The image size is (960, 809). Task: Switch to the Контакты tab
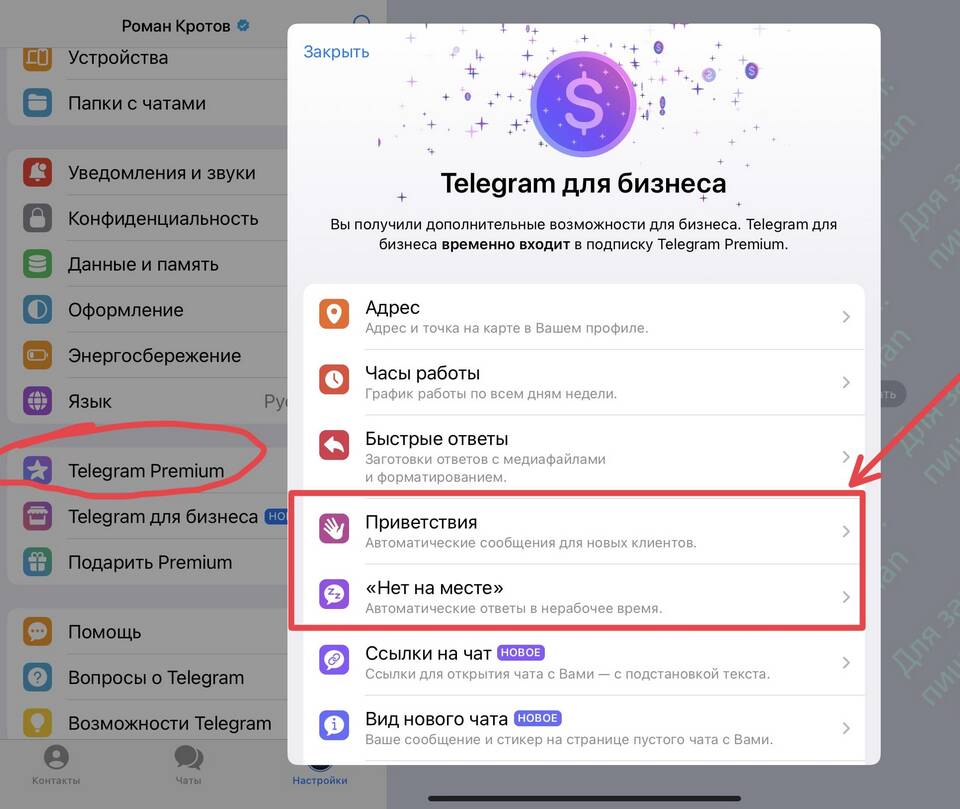[x=56, y=766]
